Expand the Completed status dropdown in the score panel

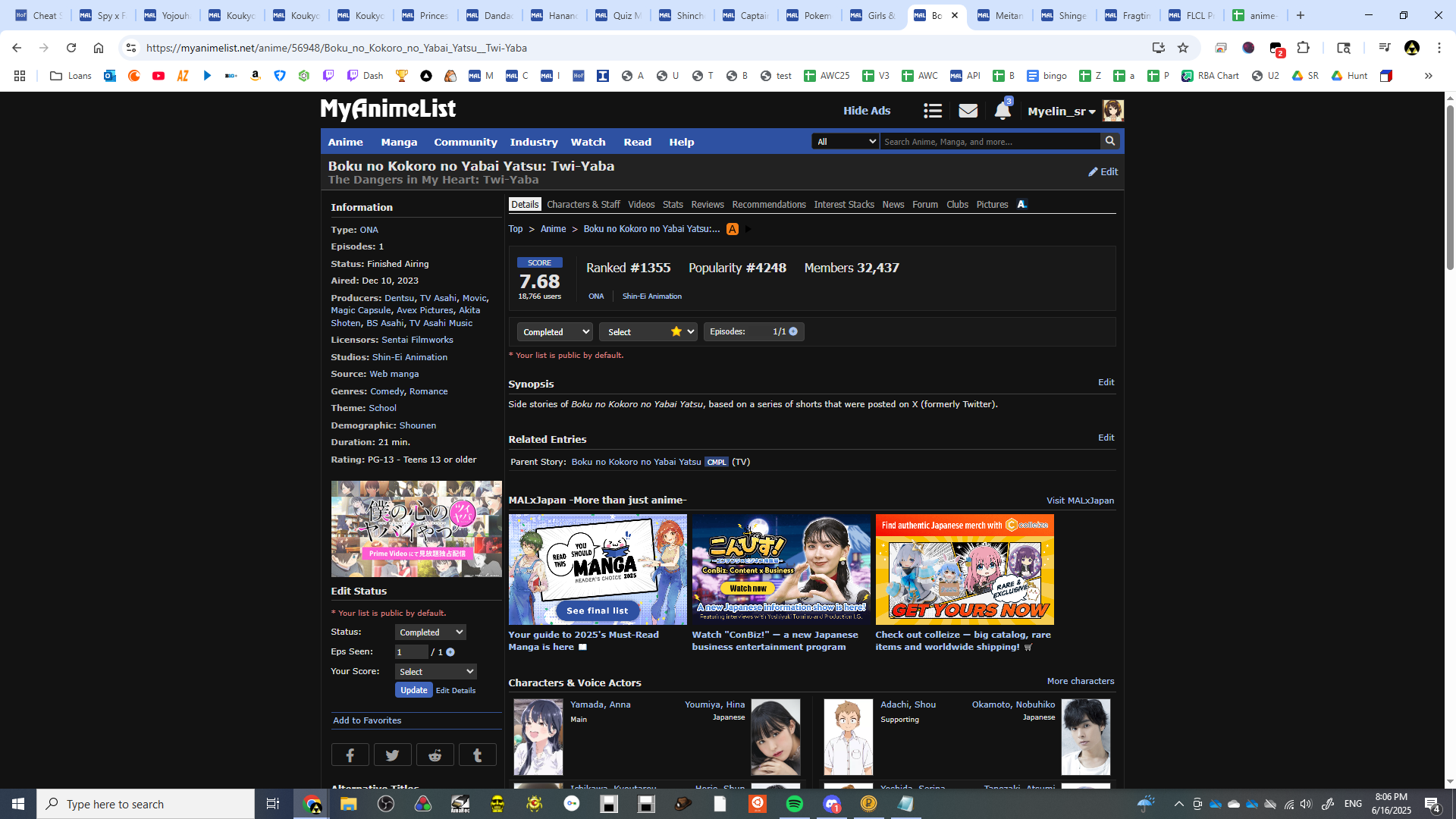(x=555, y=332)
